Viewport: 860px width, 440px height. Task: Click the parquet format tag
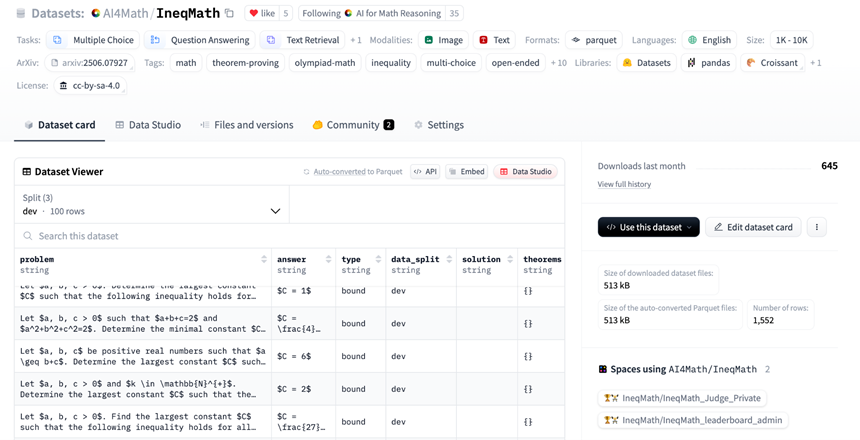[x=594, y=40]
